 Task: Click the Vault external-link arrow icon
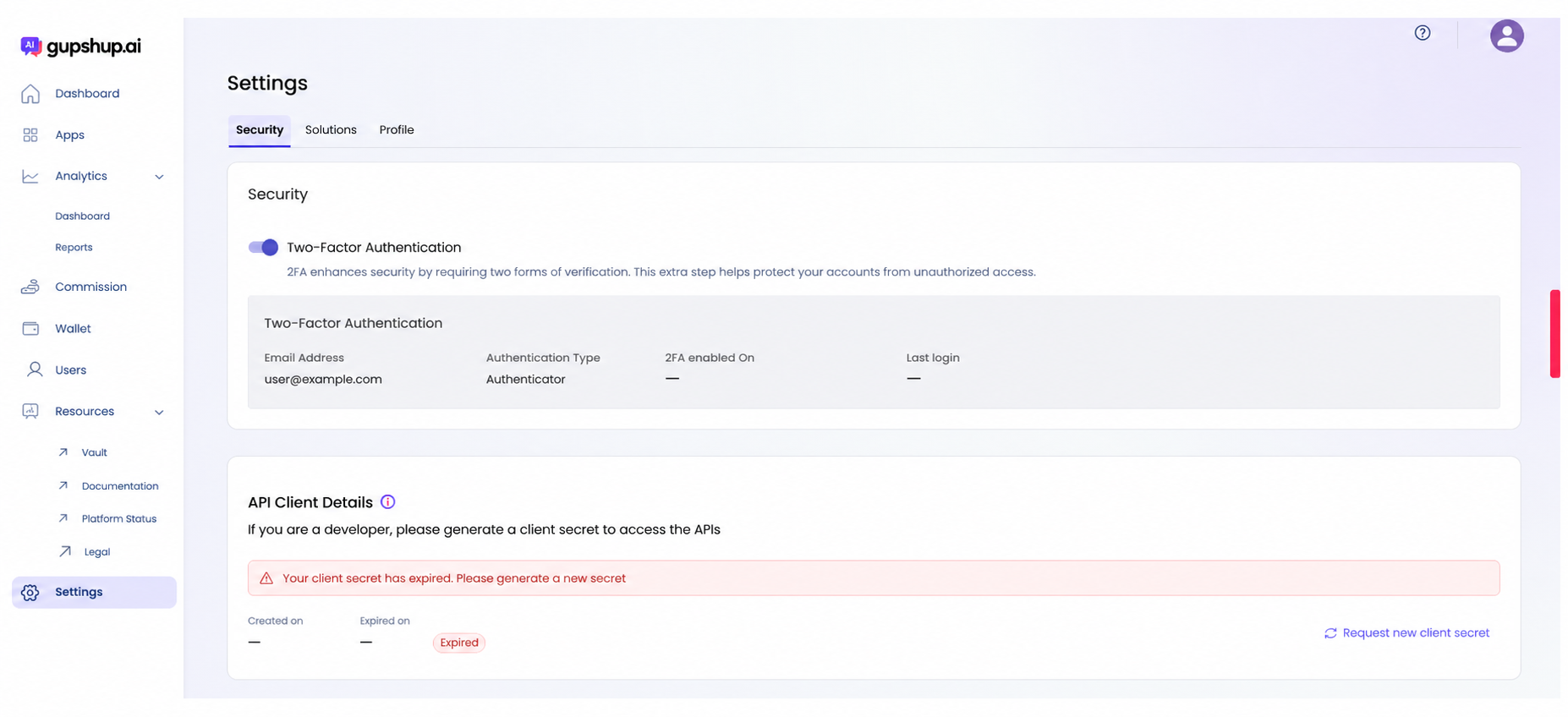click(x=63, y=452)
